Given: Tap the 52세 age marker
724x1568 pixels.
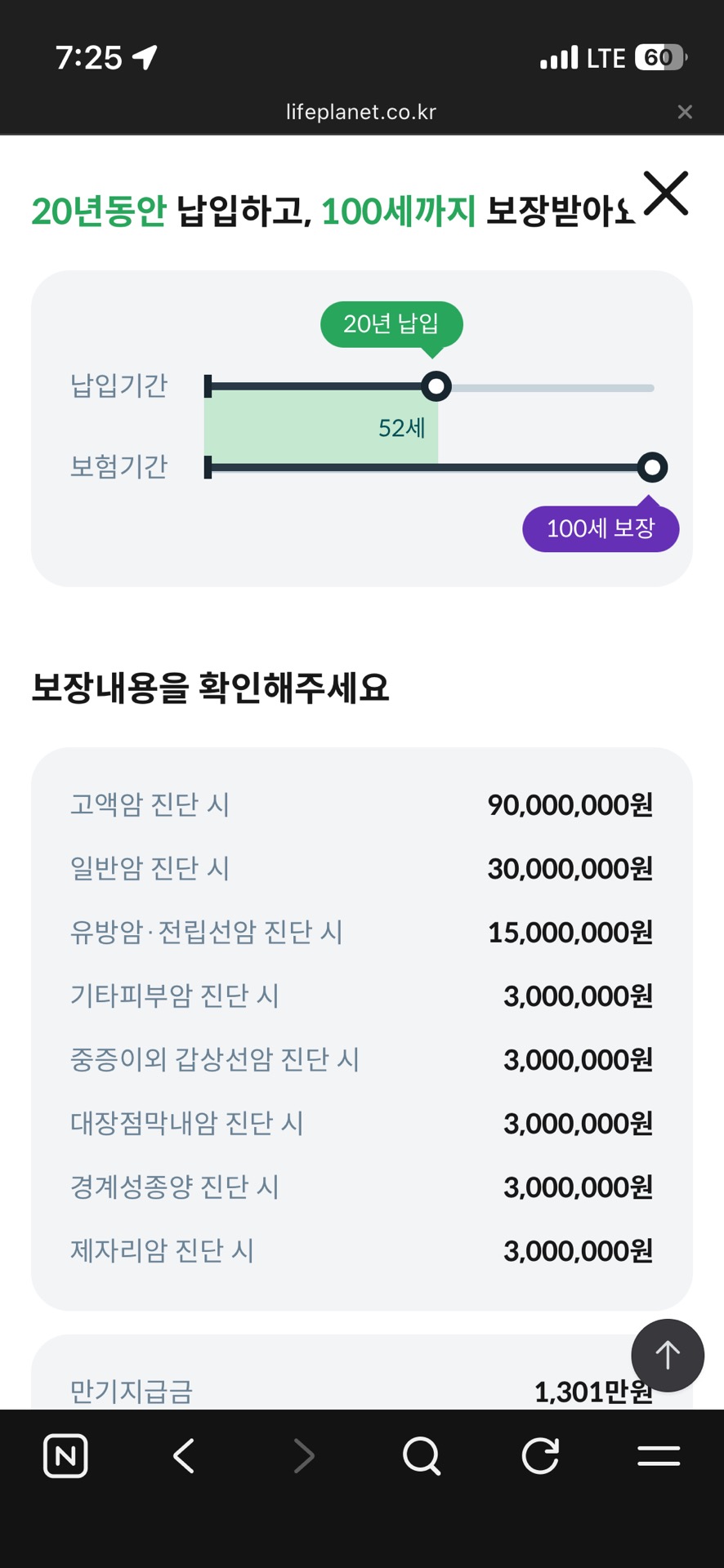Looking at the screenshot, I should pyautogui.click(x=402, y=428).
